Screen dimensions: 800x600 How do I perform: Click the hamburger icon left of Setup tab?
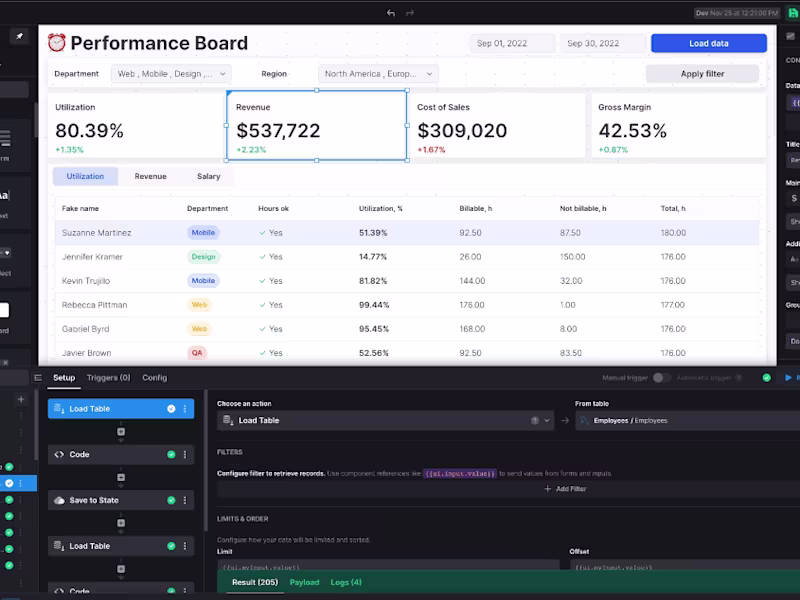click(38, 378)
